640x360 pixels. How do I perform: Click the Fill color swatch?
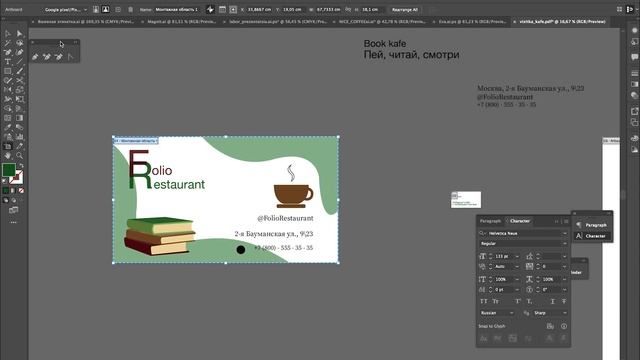pyautogui.click(x=9, y=170)
